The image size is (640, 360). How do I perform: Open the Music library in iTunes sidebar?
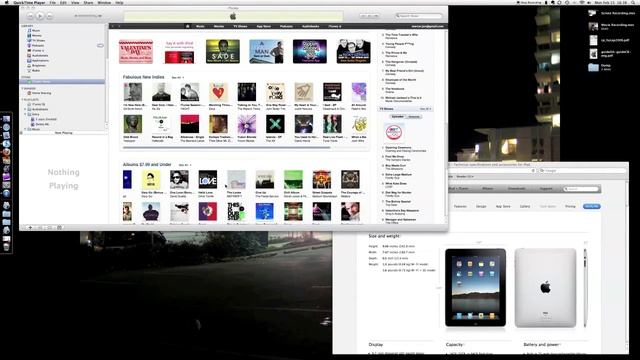[36, 31]
